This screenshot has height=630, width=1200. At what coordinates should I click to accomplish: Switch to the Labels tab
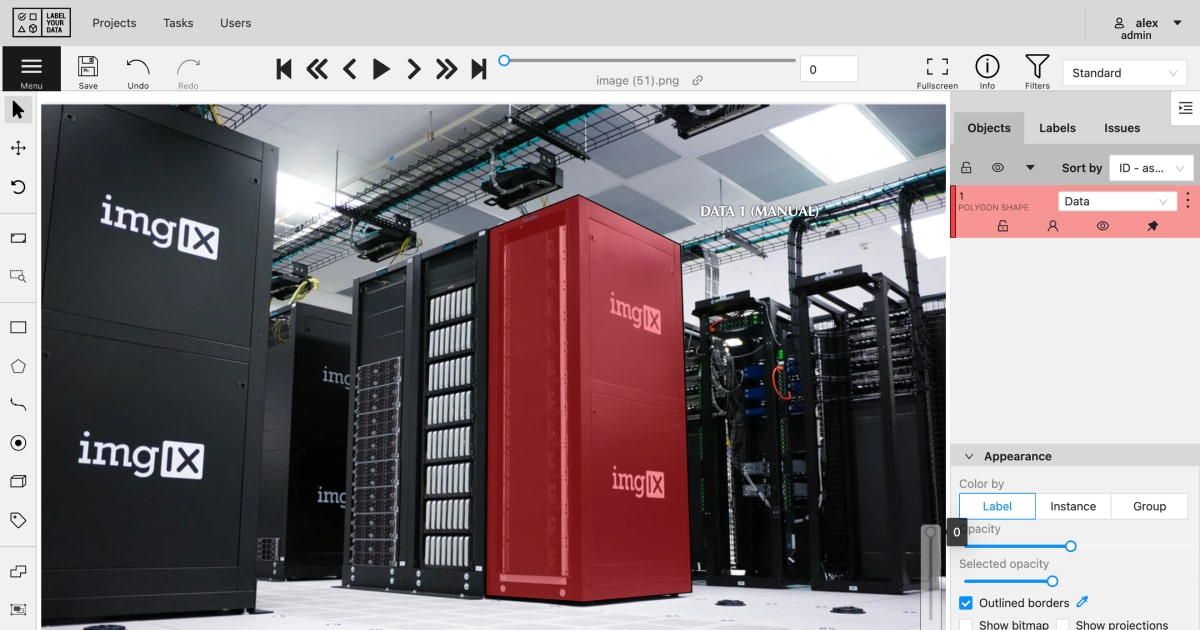pos(1057,128)
